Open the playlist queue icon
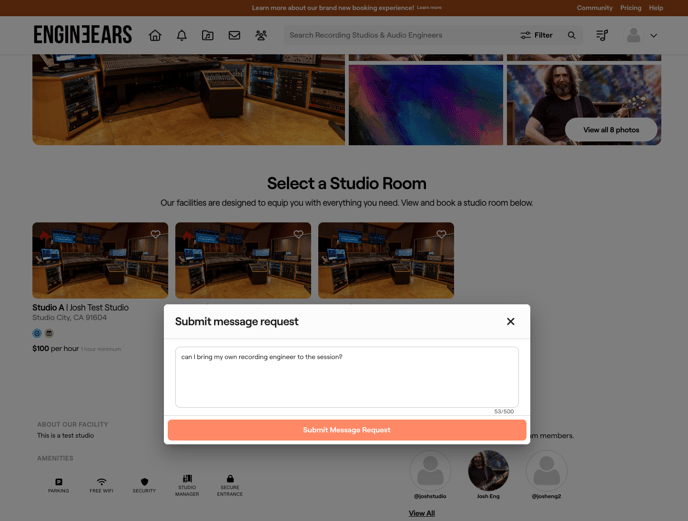 click(x=602, y=35)
